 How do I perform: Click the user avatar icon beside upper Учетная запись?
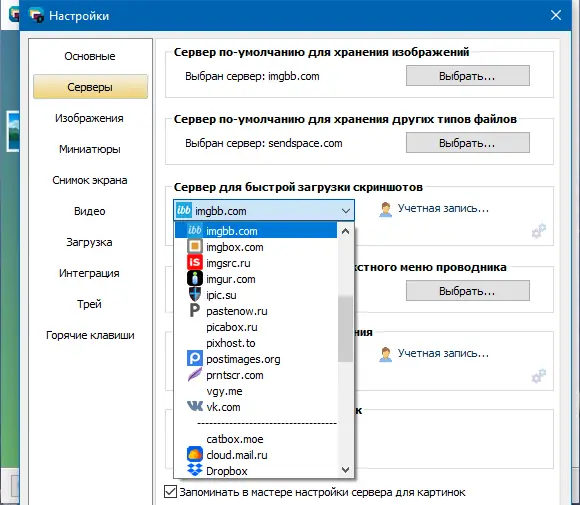tap(385, 210)
